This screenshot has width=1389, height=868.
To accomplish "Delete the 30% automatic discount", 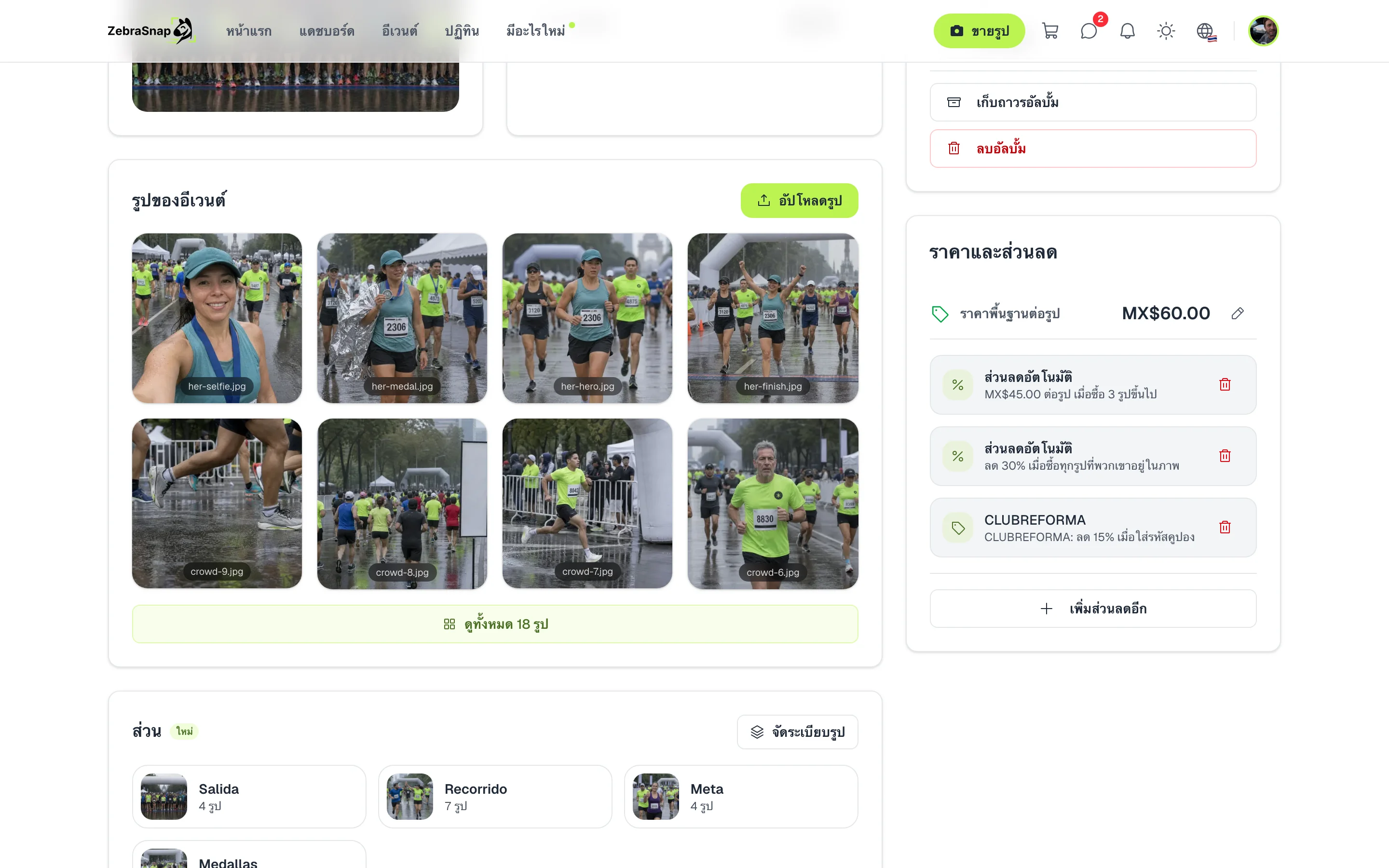I will click(x=1225, y=456).
